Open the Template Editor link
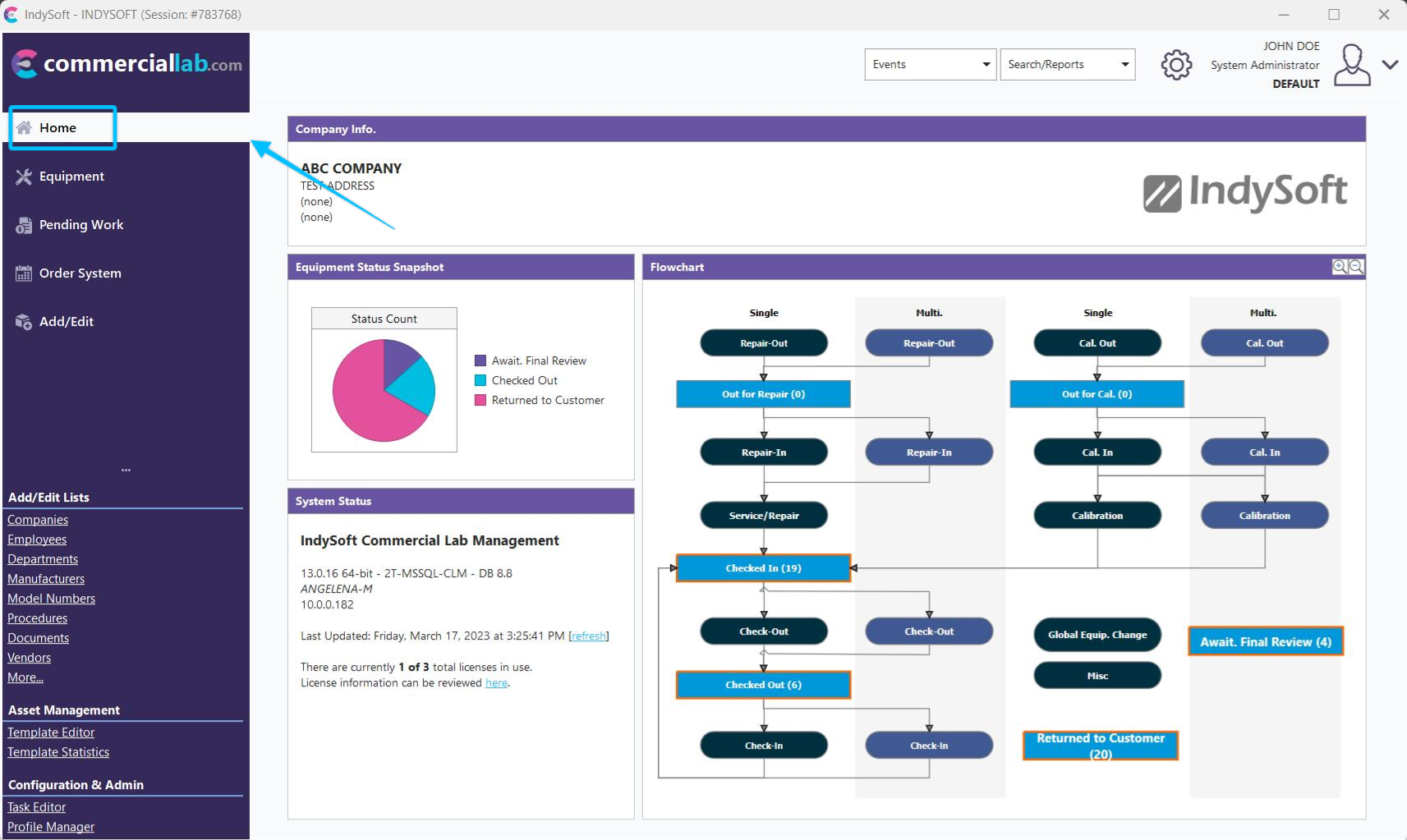The image size is (1407, 840). click(x=51, y=732)
